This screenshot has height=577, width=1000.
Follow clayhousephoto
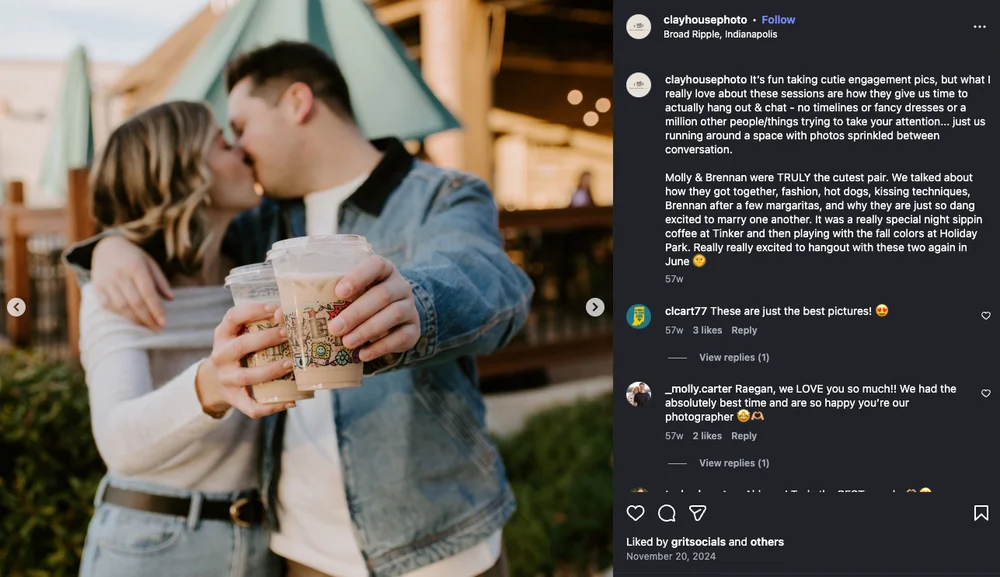pos(778,20)
